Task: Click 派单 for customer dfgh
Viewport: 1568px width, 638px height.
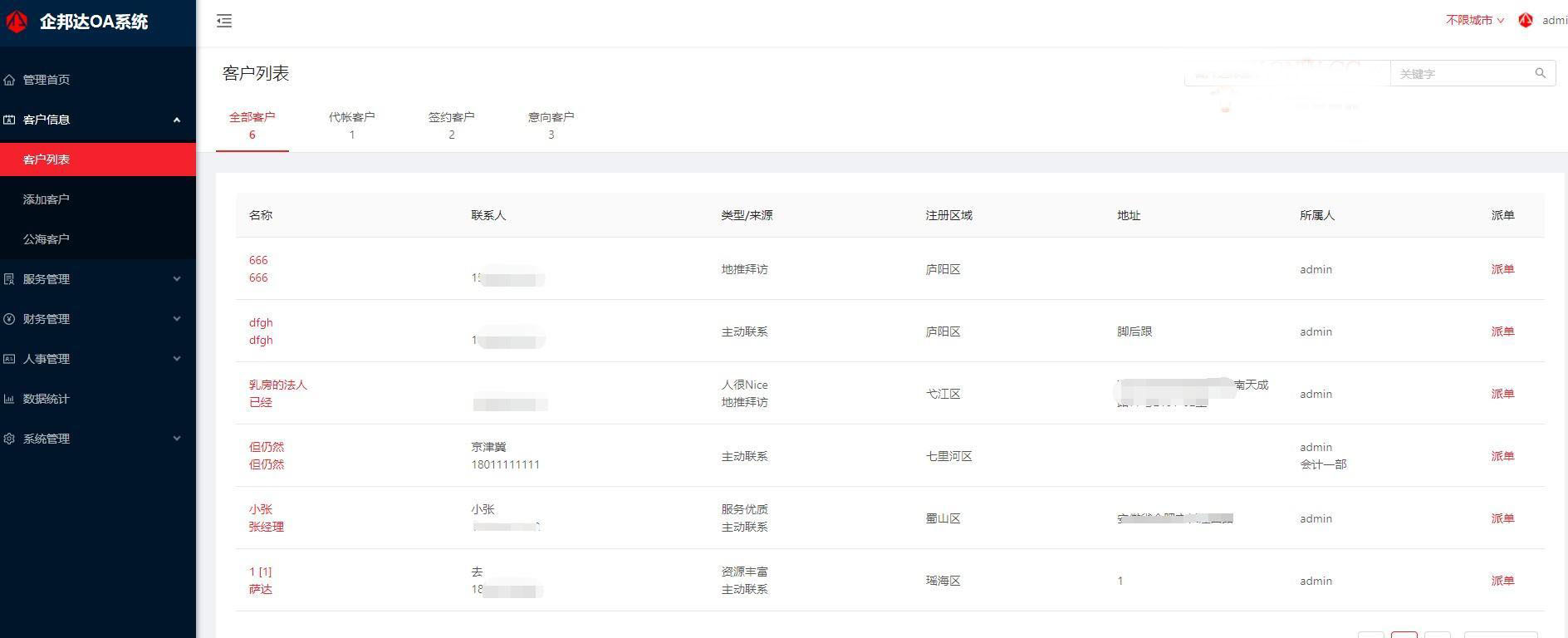Action: click(x=1502, y=331)
